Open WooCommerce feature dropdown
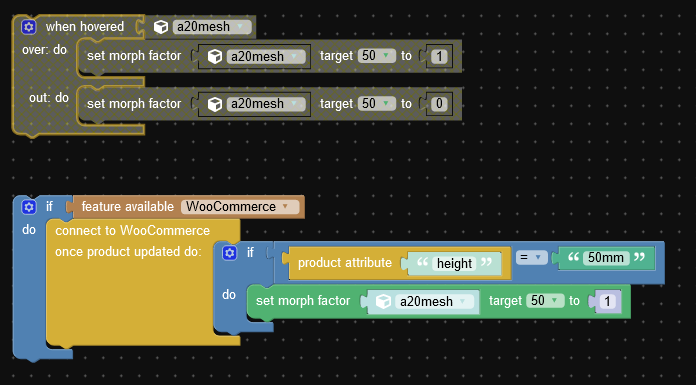The image size is (696, 385). point(240,207)
